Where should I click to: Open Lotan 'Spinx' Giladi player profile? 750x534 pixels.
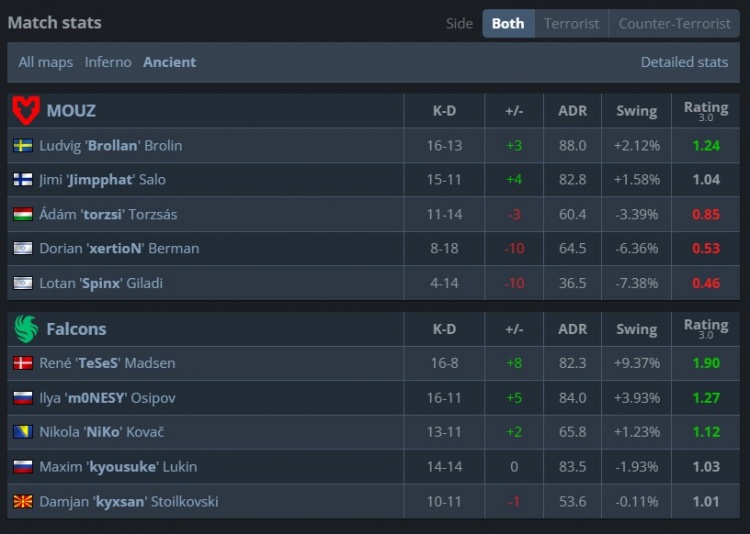pos(101,283)
